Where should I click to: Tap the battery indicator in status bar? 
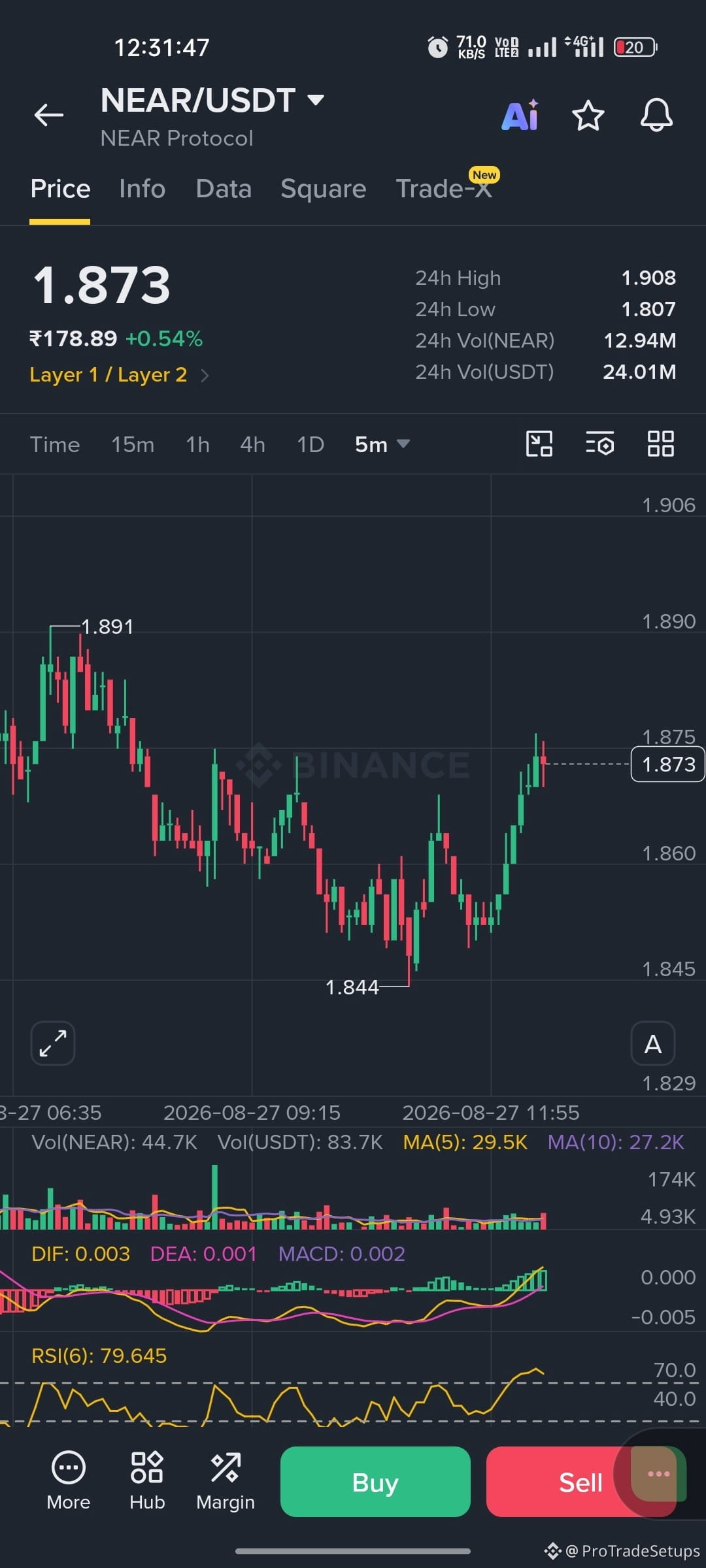click(x=635, y=47)
